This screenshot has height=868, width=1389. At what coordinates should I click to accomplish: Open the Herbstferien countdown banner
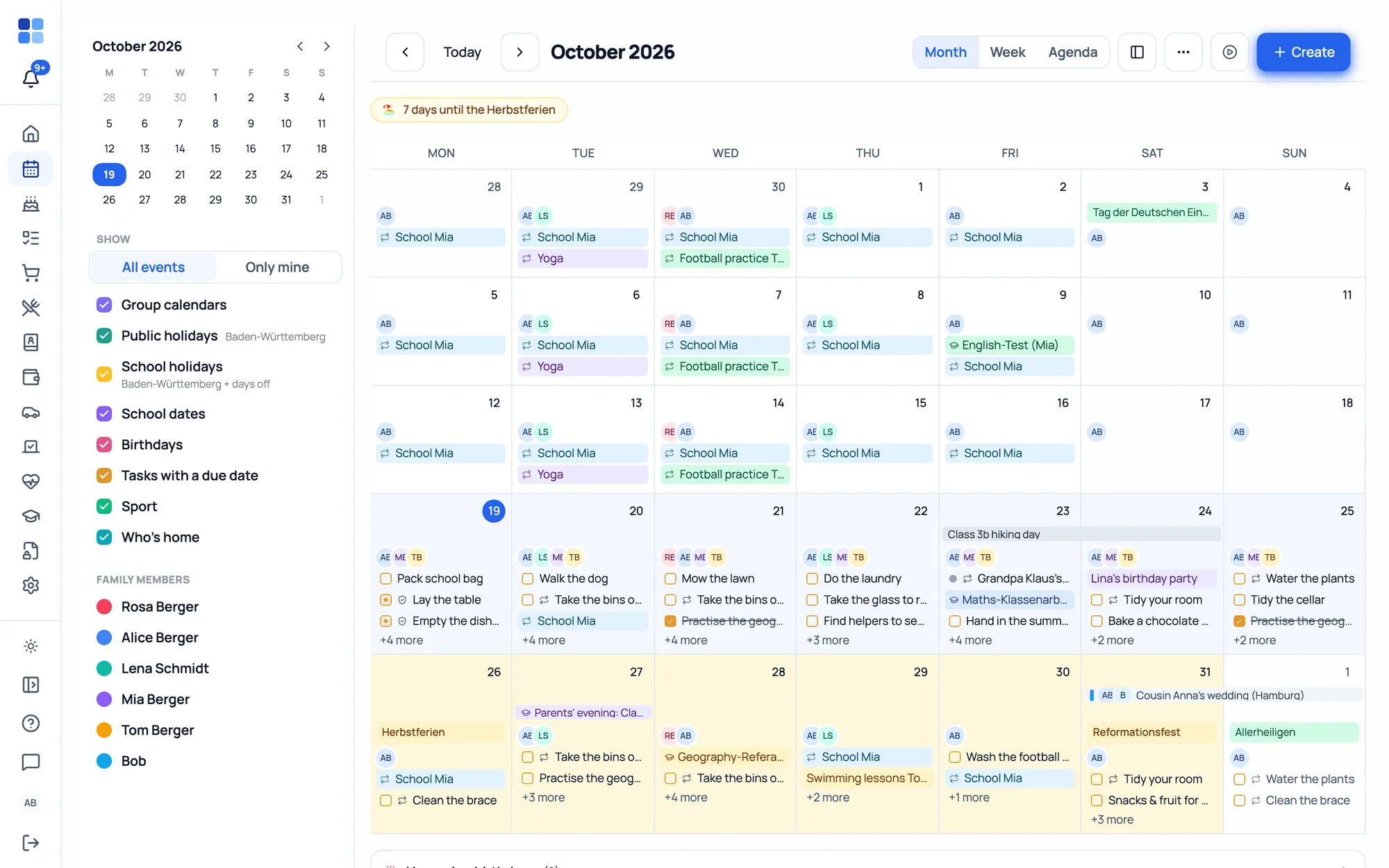tap(469, 110)
